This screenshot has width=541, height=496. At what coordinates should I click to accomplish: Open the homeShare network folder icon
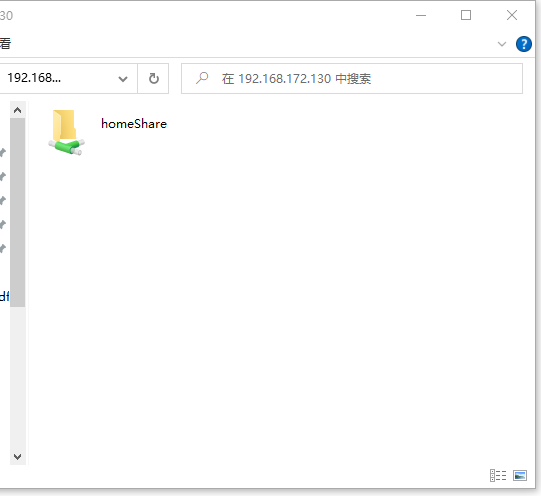67,133
